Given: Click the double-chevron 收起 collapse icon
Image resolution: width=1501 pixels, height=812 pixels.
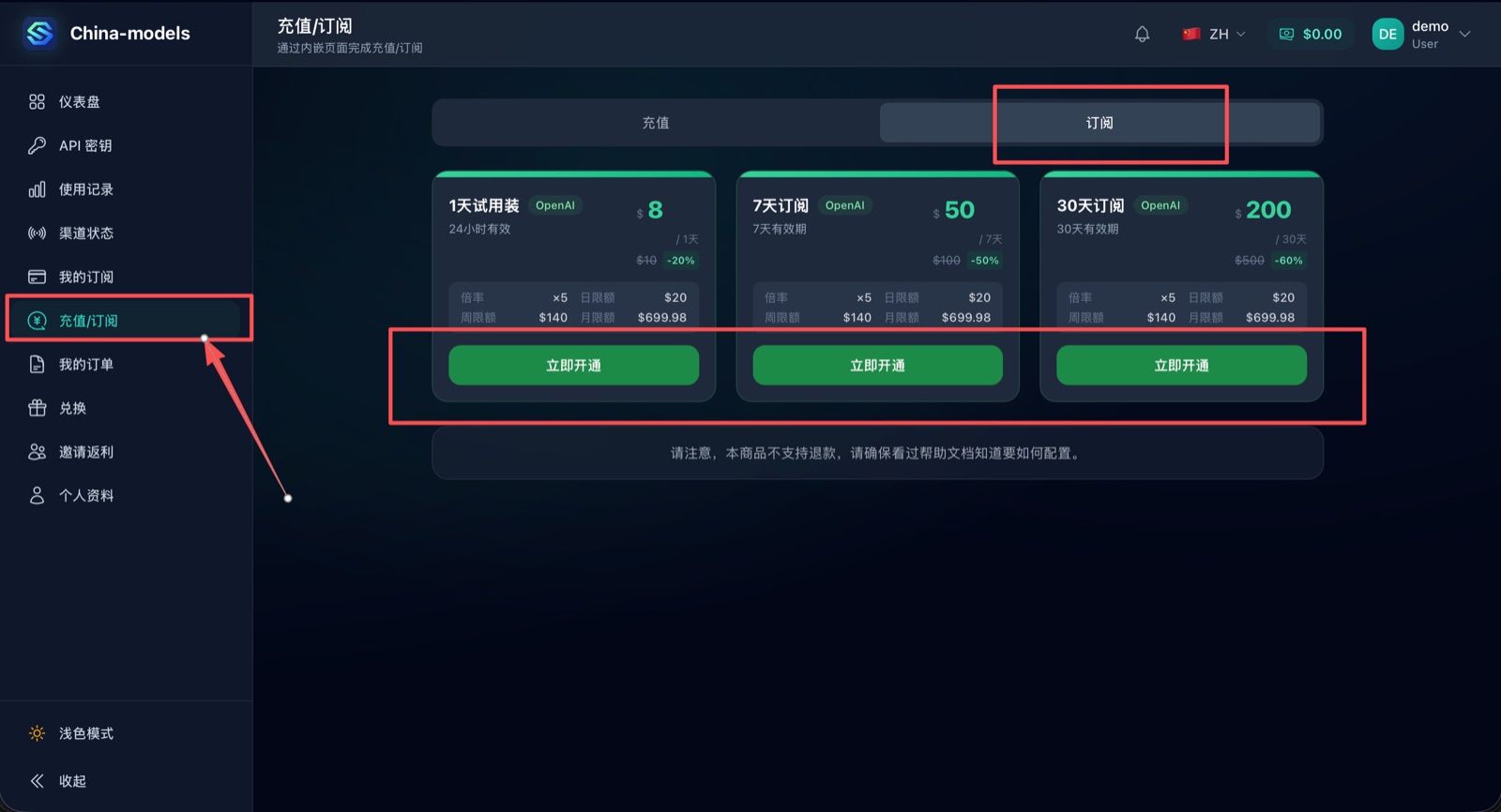Looking at the screenshot, I should click(37, 781).
